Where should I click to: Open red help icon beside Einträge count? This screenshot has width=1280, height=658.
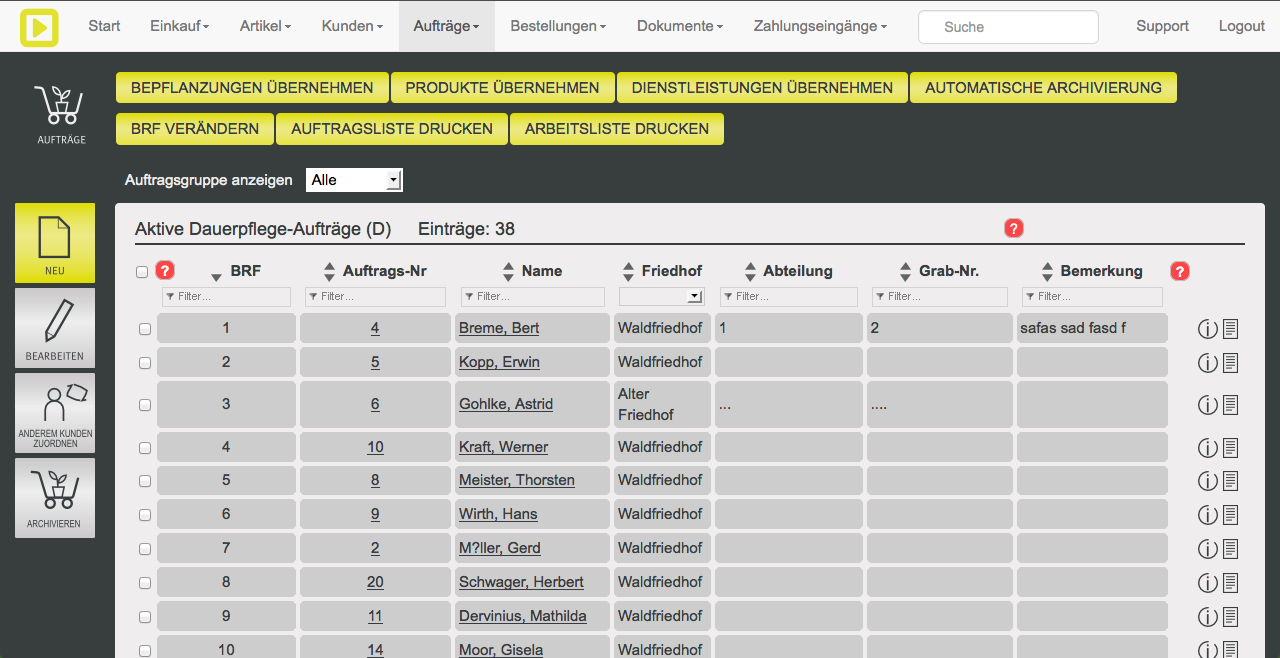point(1014,229)
